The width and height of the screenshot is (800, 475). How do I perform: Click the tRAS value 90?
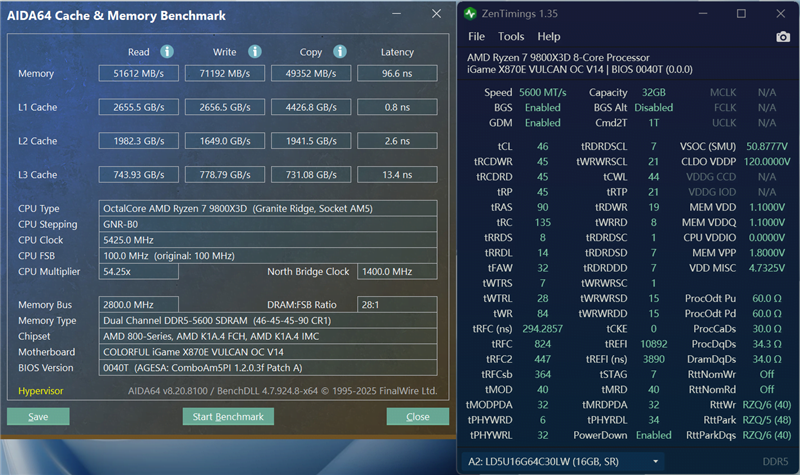(x=542, y=207)
